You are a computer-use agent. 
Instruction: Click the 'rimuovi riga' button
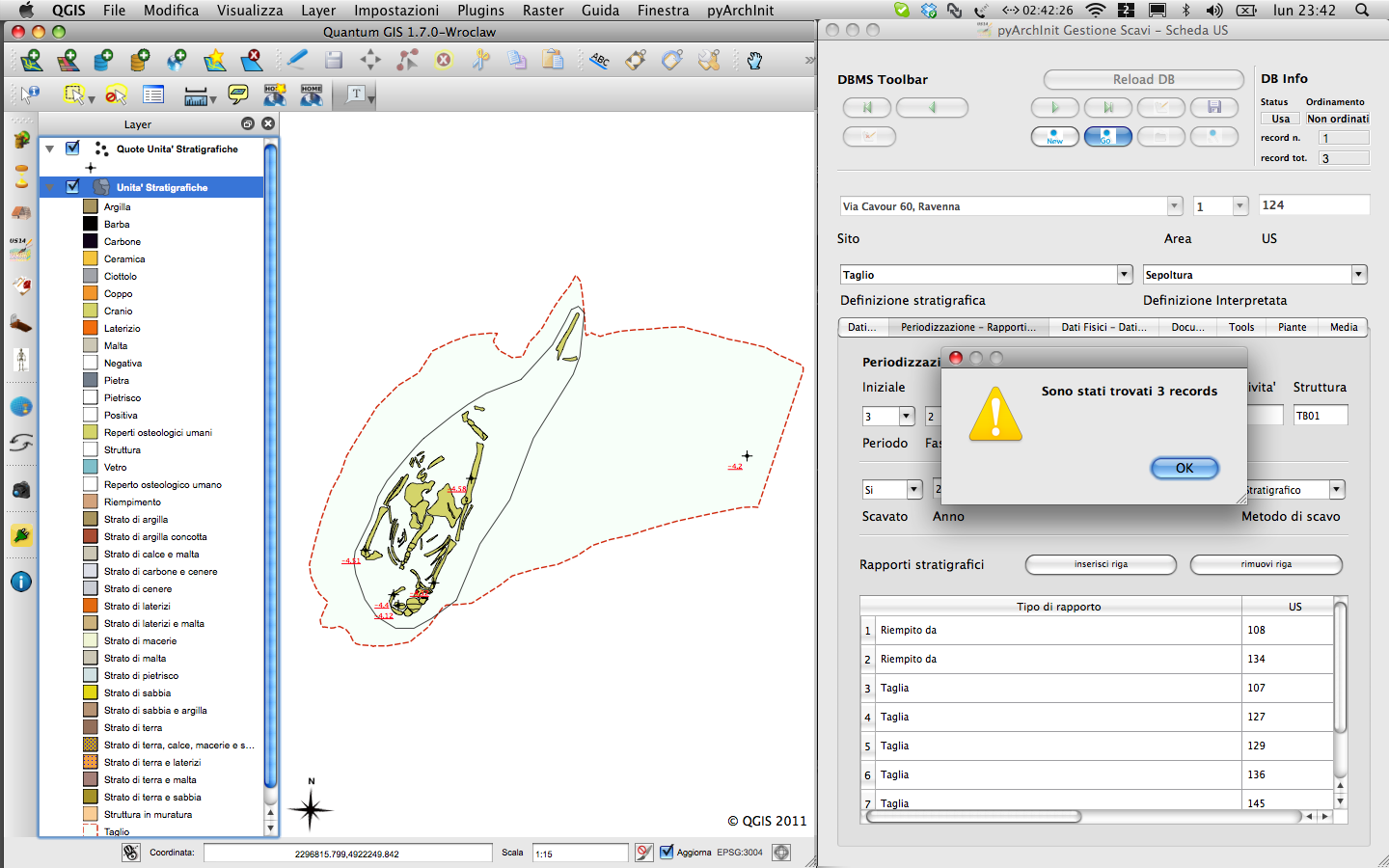(x=1266, y=564)
